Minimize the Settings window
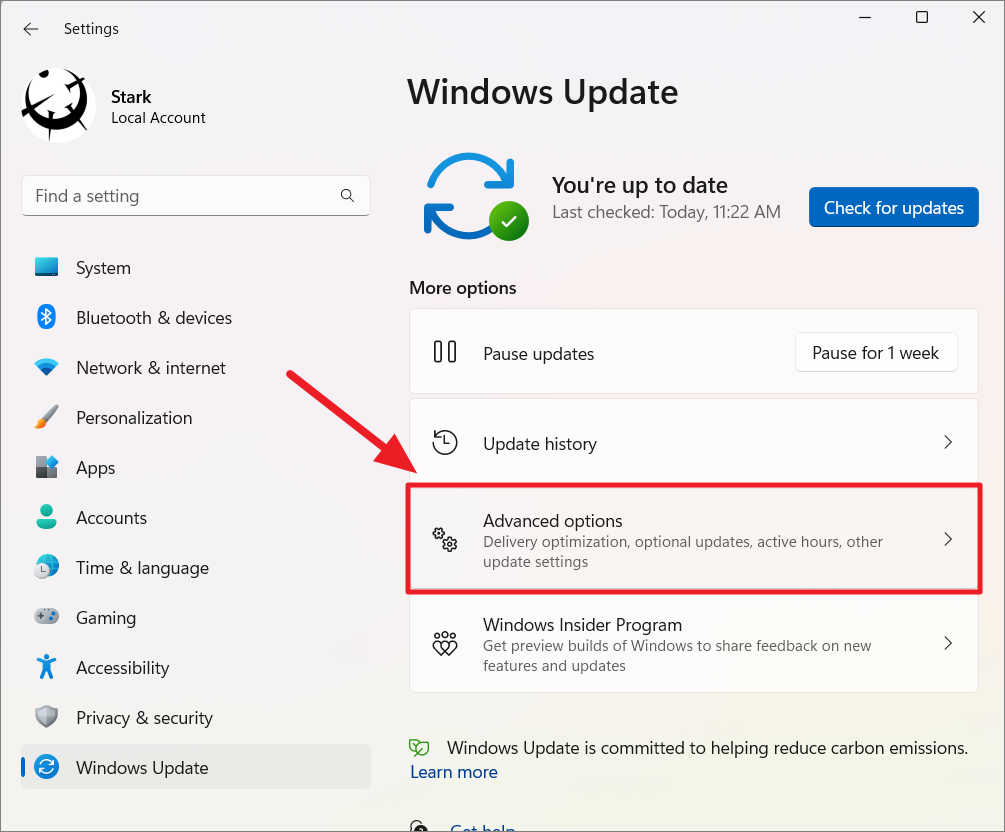 pyautogui.click(x=865, y=17)
